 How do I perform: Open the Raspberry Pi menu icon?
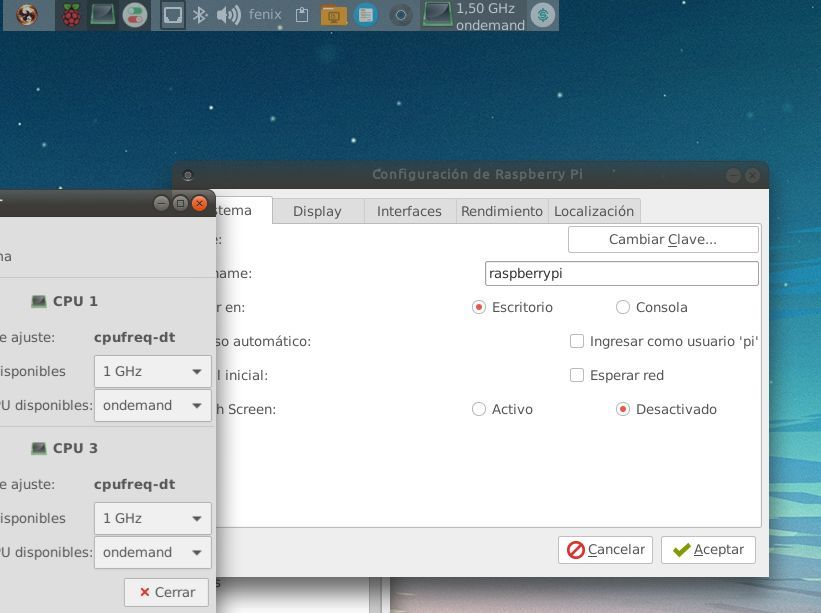click(x=71, y=15)
